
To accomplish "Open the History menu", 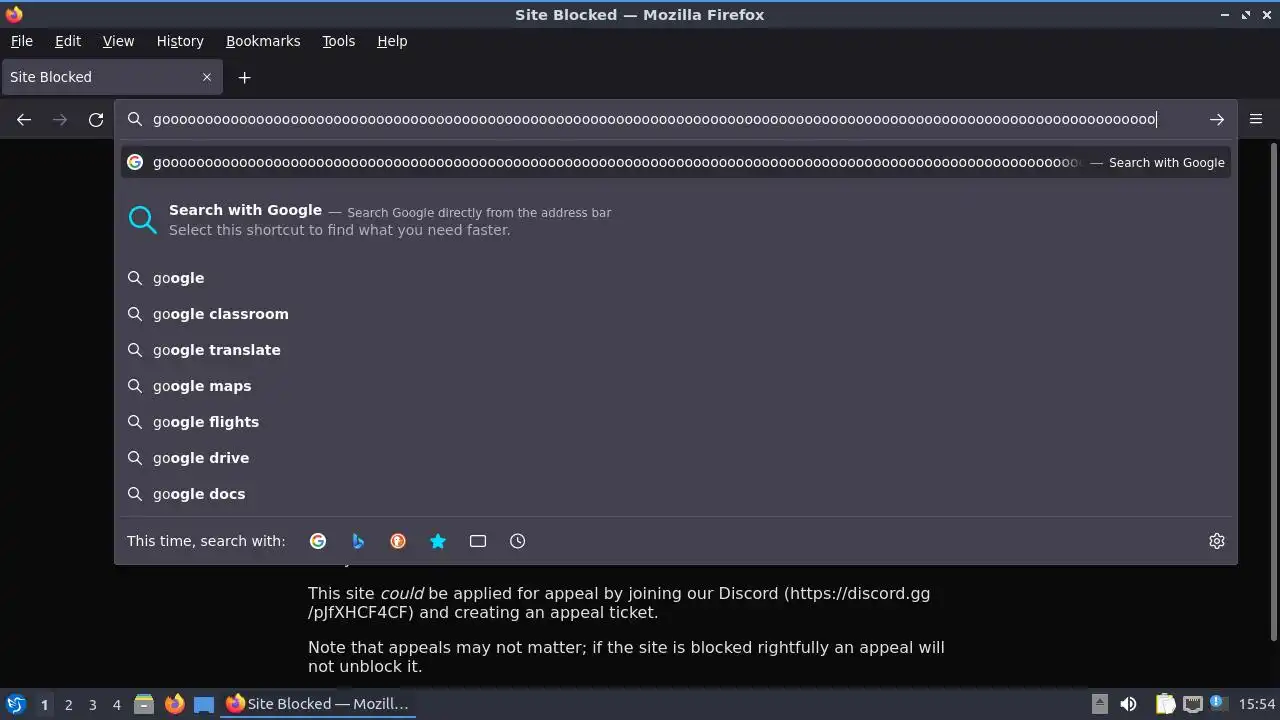I will click(180, 41).
